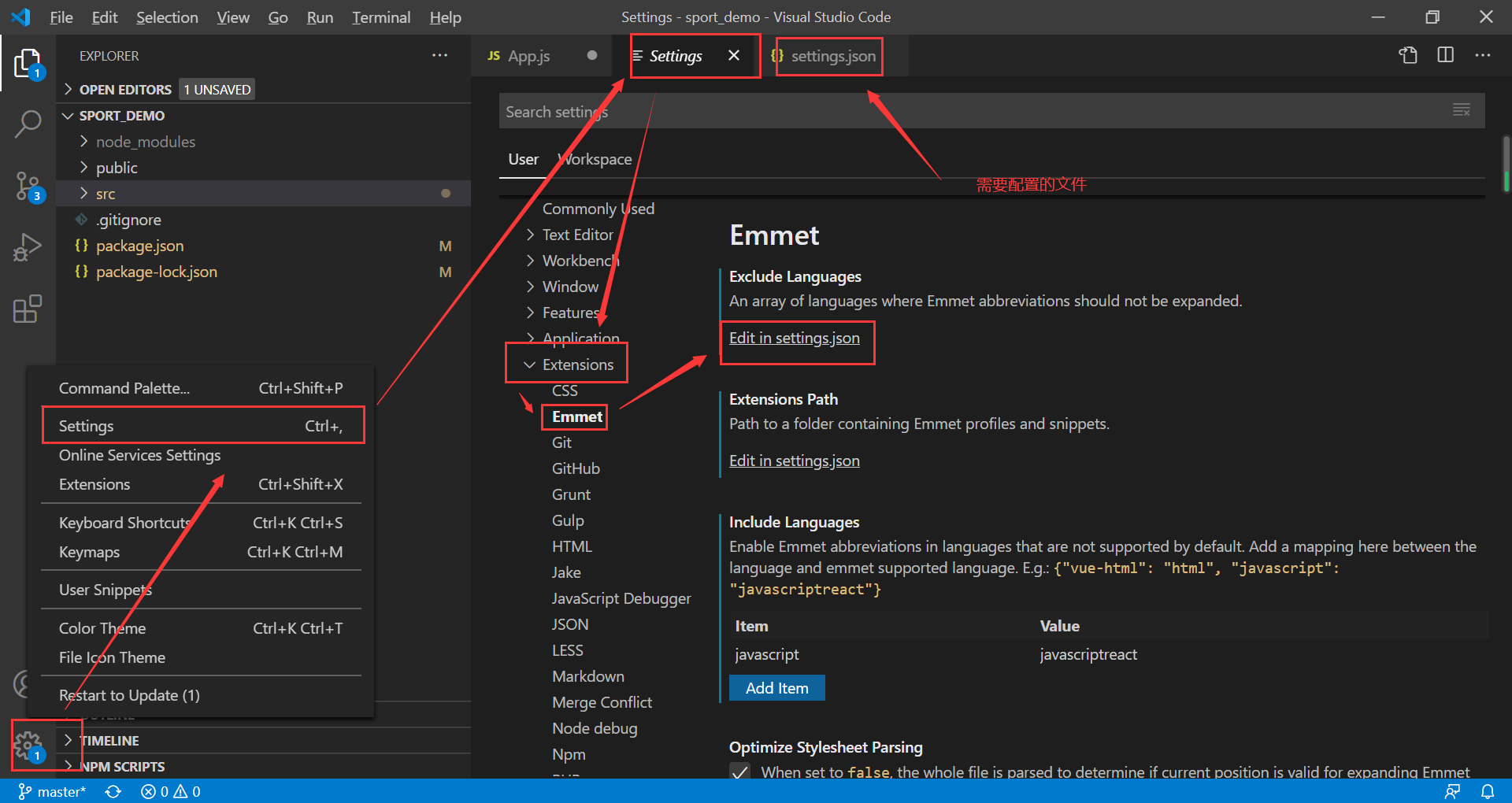Open the filter icon in the settings search bar
Screen dimensions: 1512x803
pyautogui.click(x=1462, y=110)
